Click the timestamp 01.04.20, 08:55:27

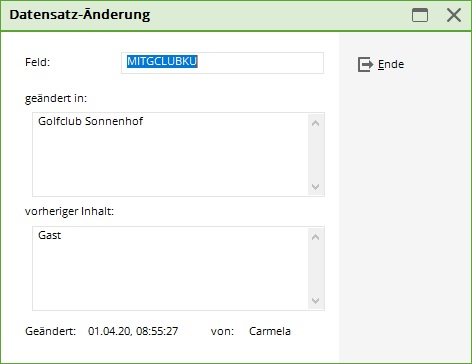133,331
